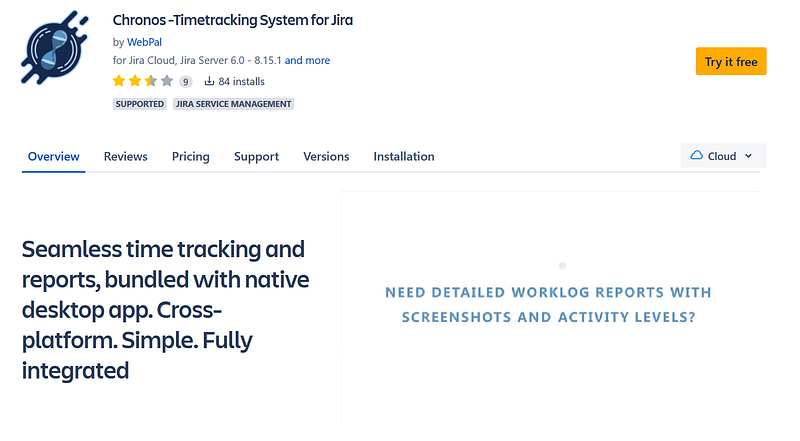800x441 pixels.
Task: Click the 'Seamless time tracking' headline text
Action: pyautogui.click(x=165, y=310)
